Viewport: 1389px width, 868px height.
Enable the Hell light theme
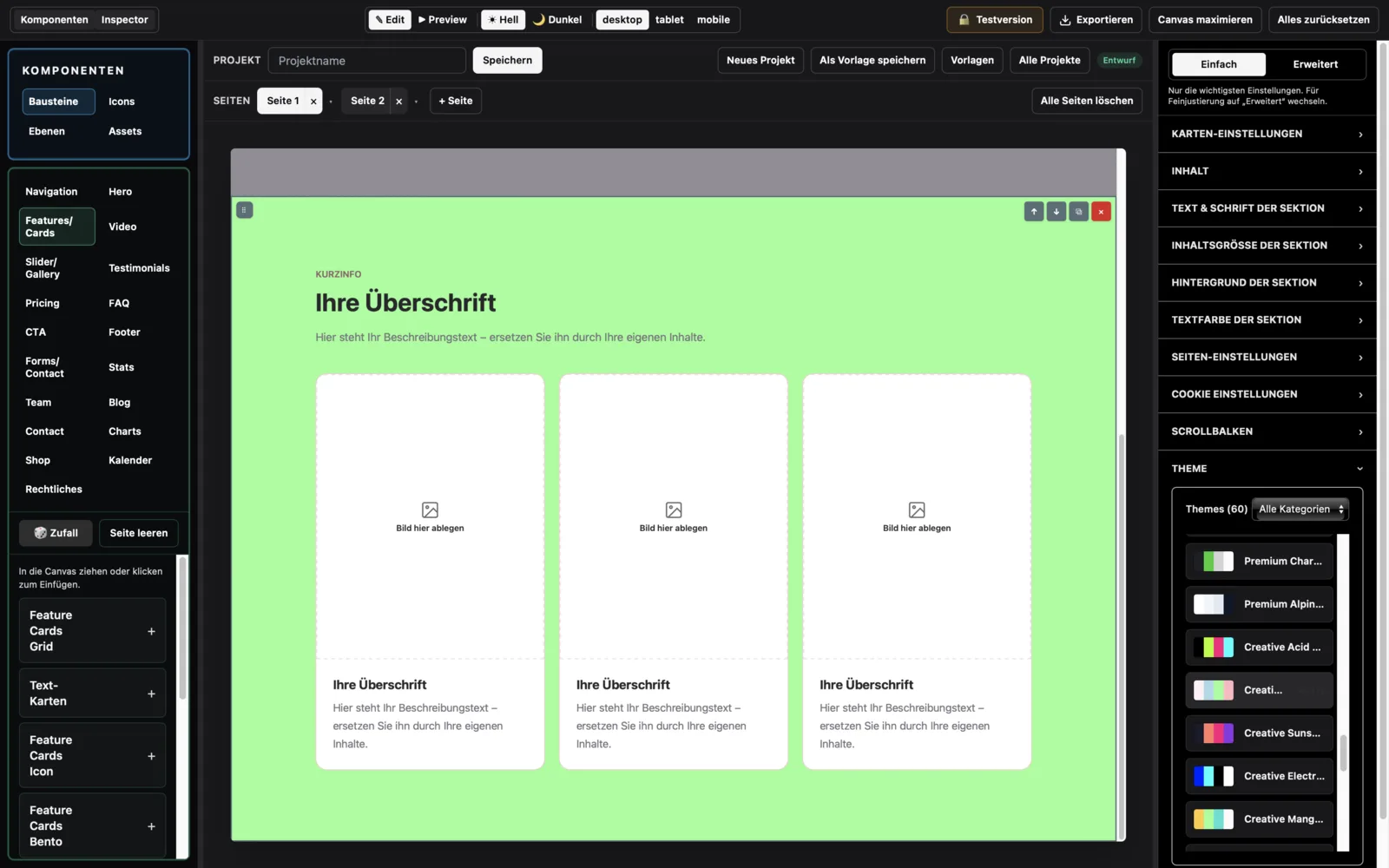[x=504, y=20]
